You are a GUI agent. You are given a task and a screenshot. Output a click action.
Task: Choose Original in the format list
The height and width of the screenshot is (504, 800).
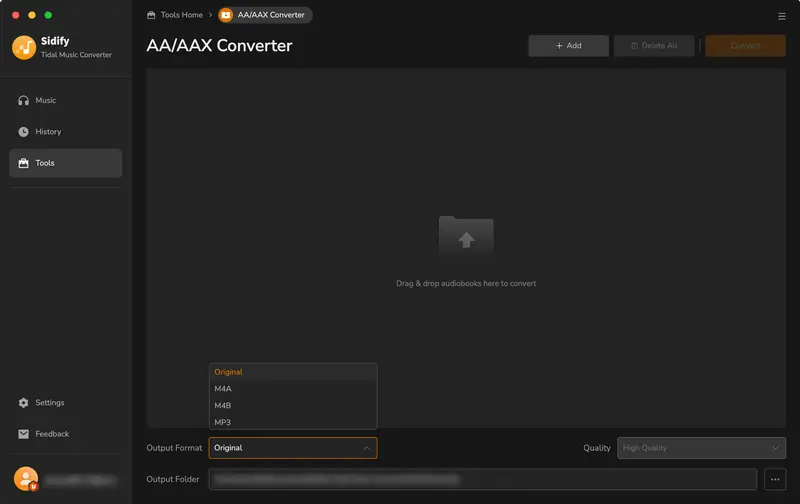point(293,372)
